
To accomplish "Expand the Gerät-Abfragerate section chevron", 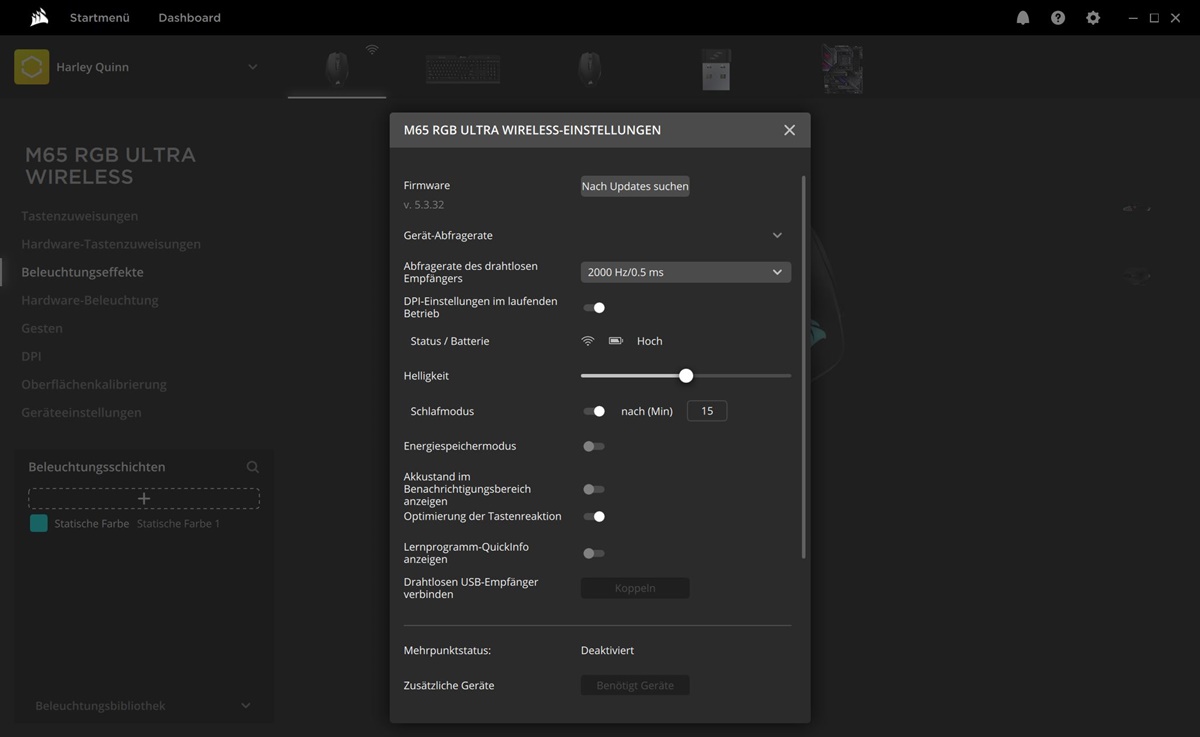I will (x=777, y=236).
